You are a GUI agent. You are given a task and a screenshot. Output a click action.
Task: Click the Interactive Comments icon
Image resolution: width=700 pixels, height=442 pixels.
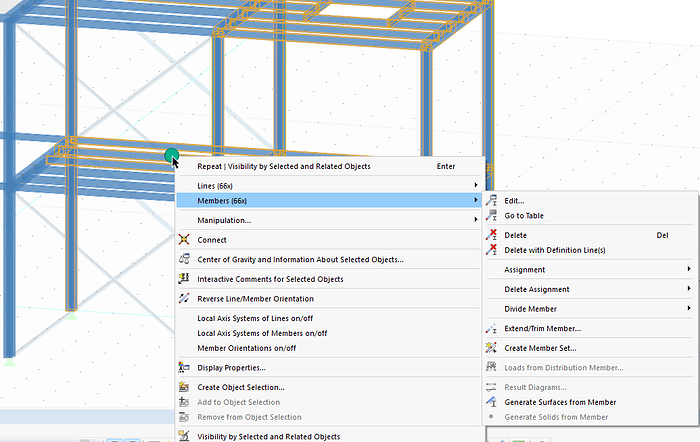coord(184,279)
